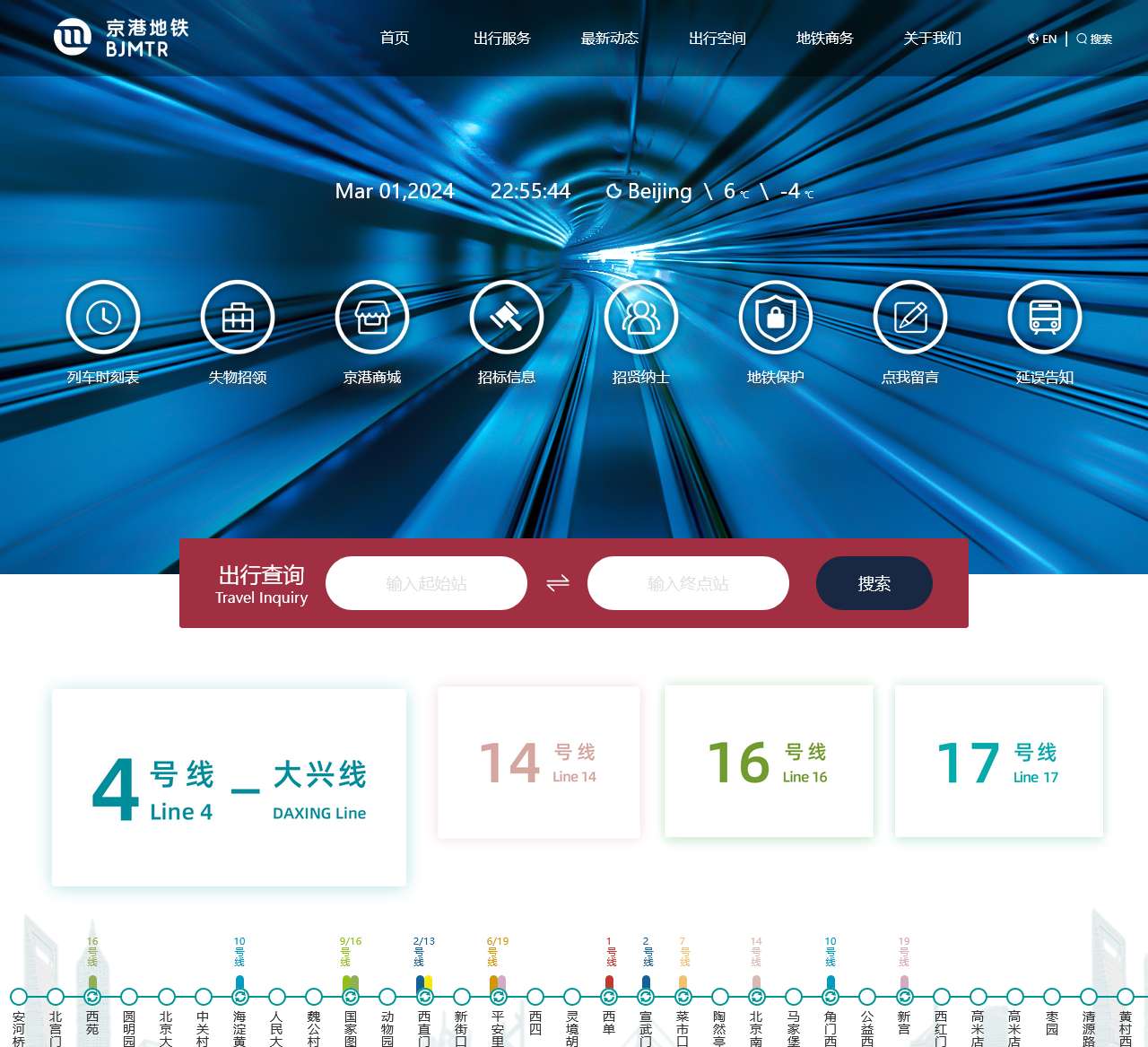Screen dimensions: 1148x1047
Task: Open the 京港商城 shop icon
Action: coord(372,317)
